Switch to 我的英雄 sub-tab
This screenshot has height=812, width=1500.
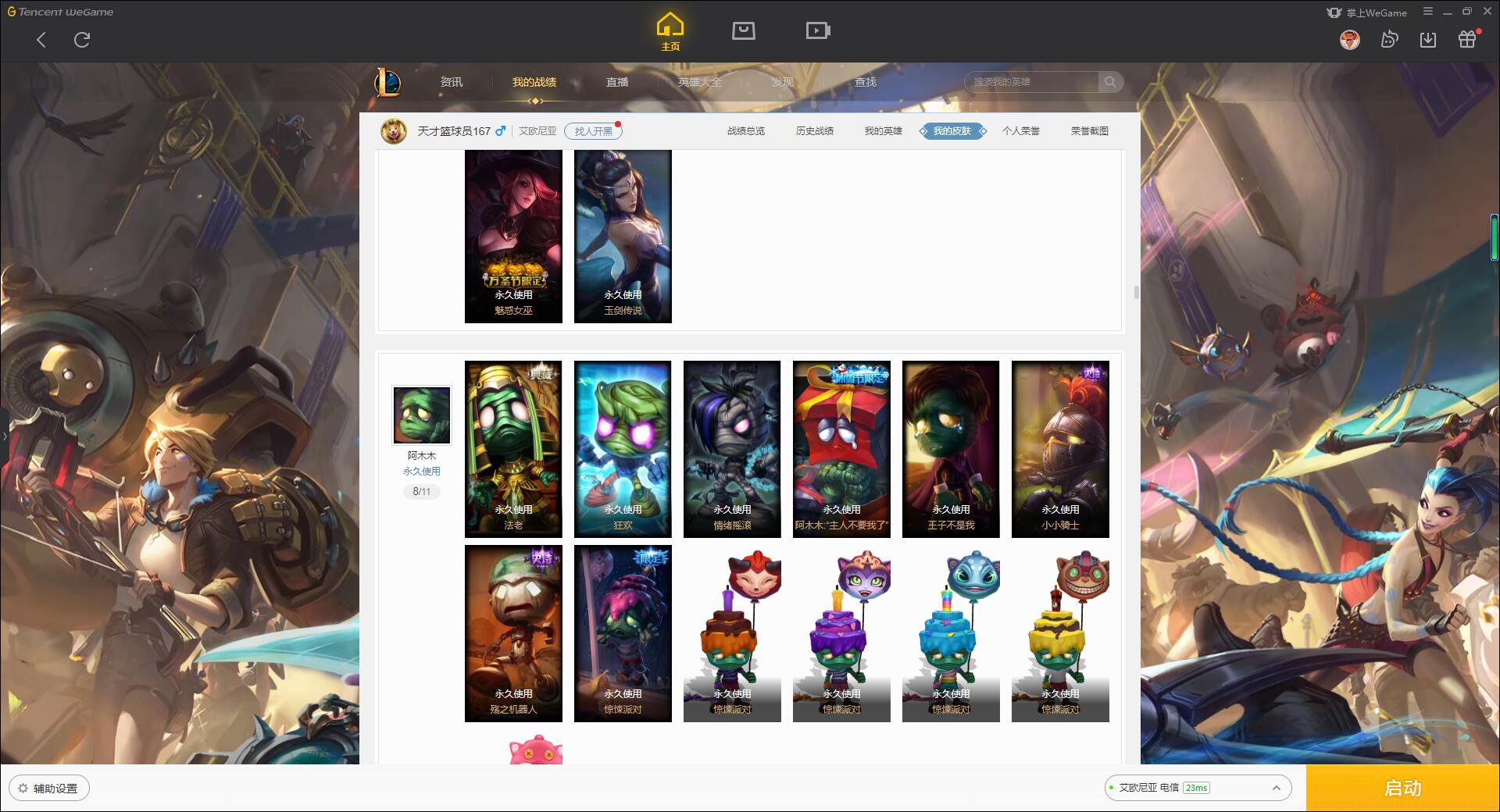click(x=884, y=131)
